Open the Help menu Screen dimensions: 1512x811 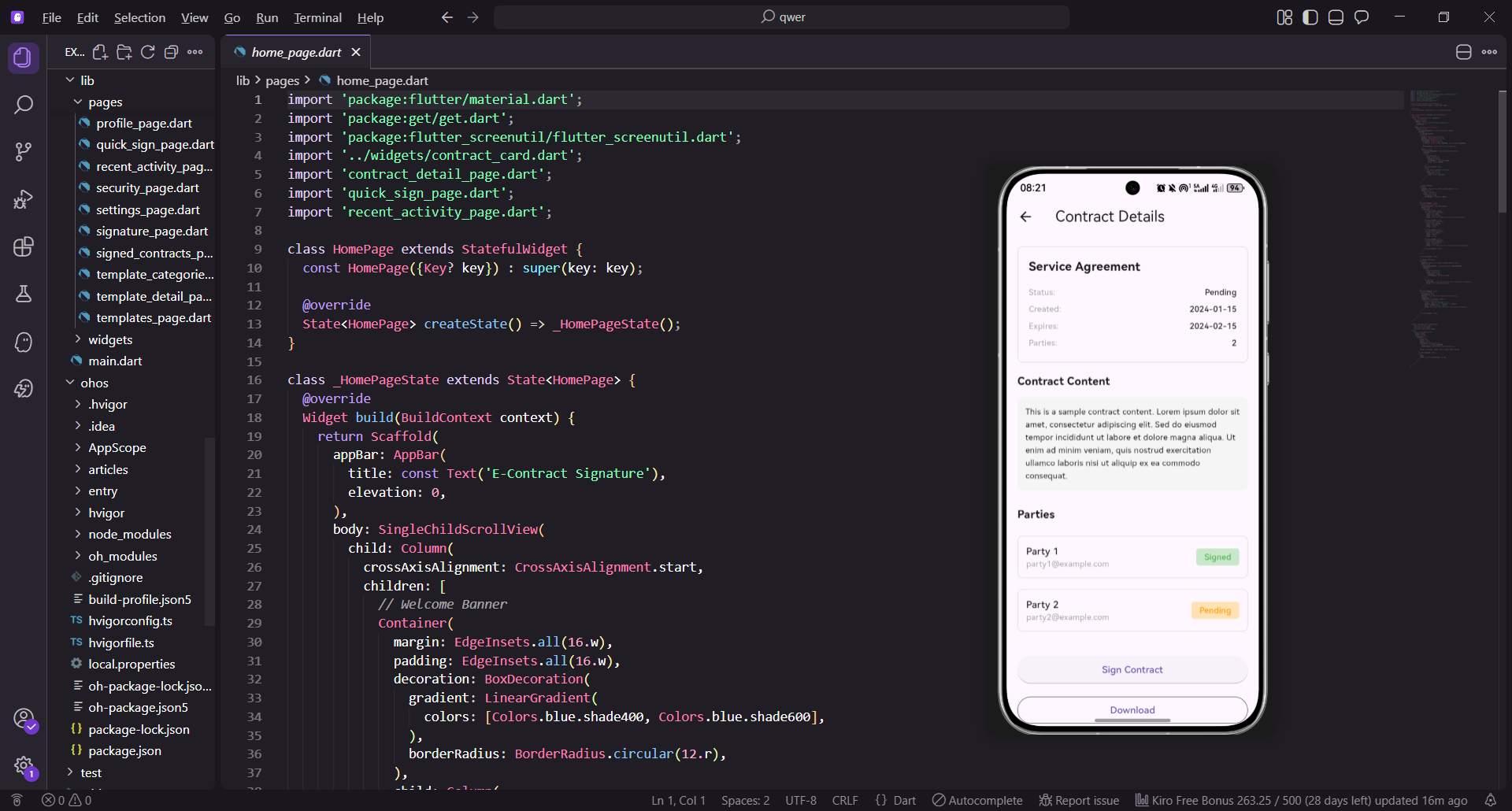370,17
